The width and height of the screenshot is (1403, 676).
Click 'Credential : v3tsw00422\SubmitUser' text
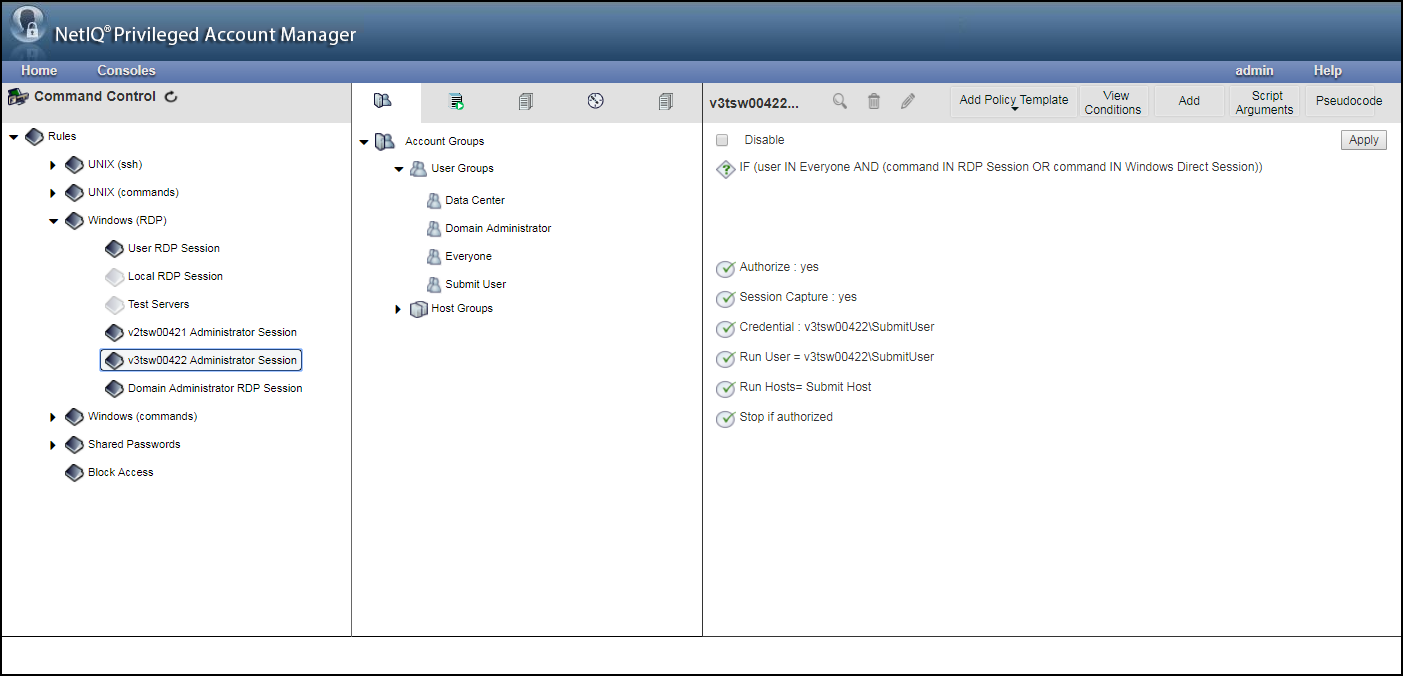click(x=837, y=327)
